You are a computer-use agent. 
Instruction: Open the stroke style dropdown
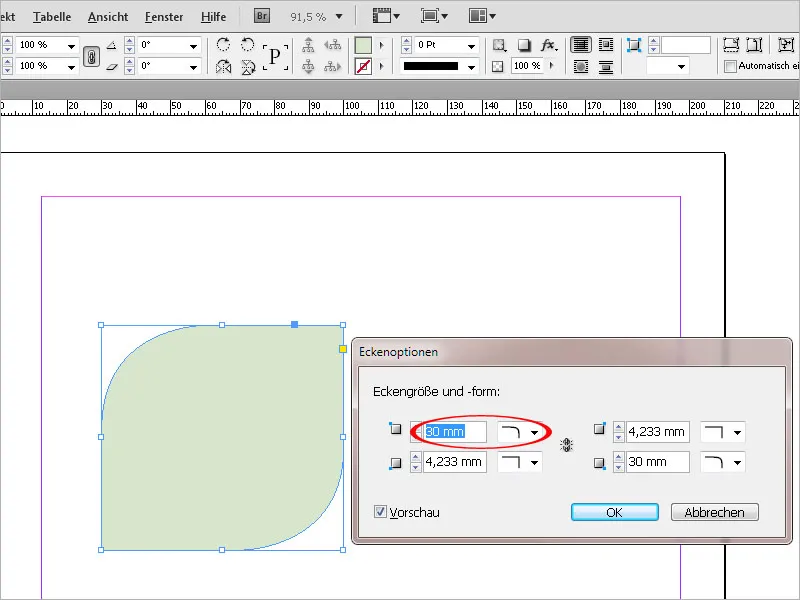(471, 67)
